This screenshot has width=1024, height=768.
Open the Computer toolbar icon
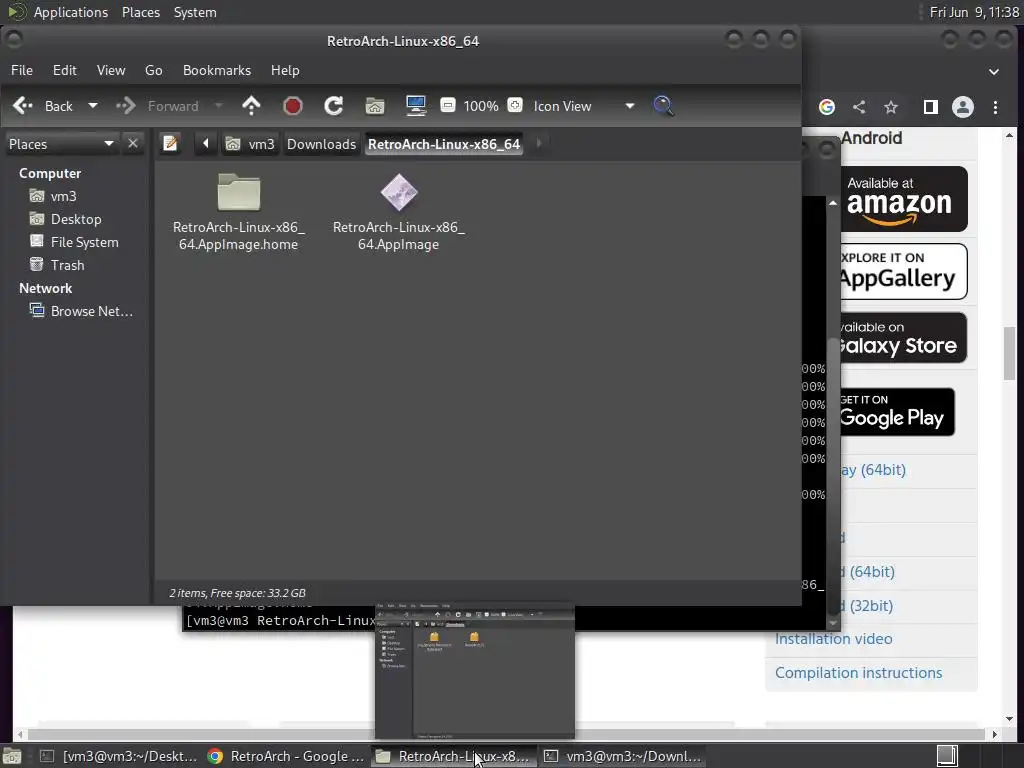coord(416,106)
